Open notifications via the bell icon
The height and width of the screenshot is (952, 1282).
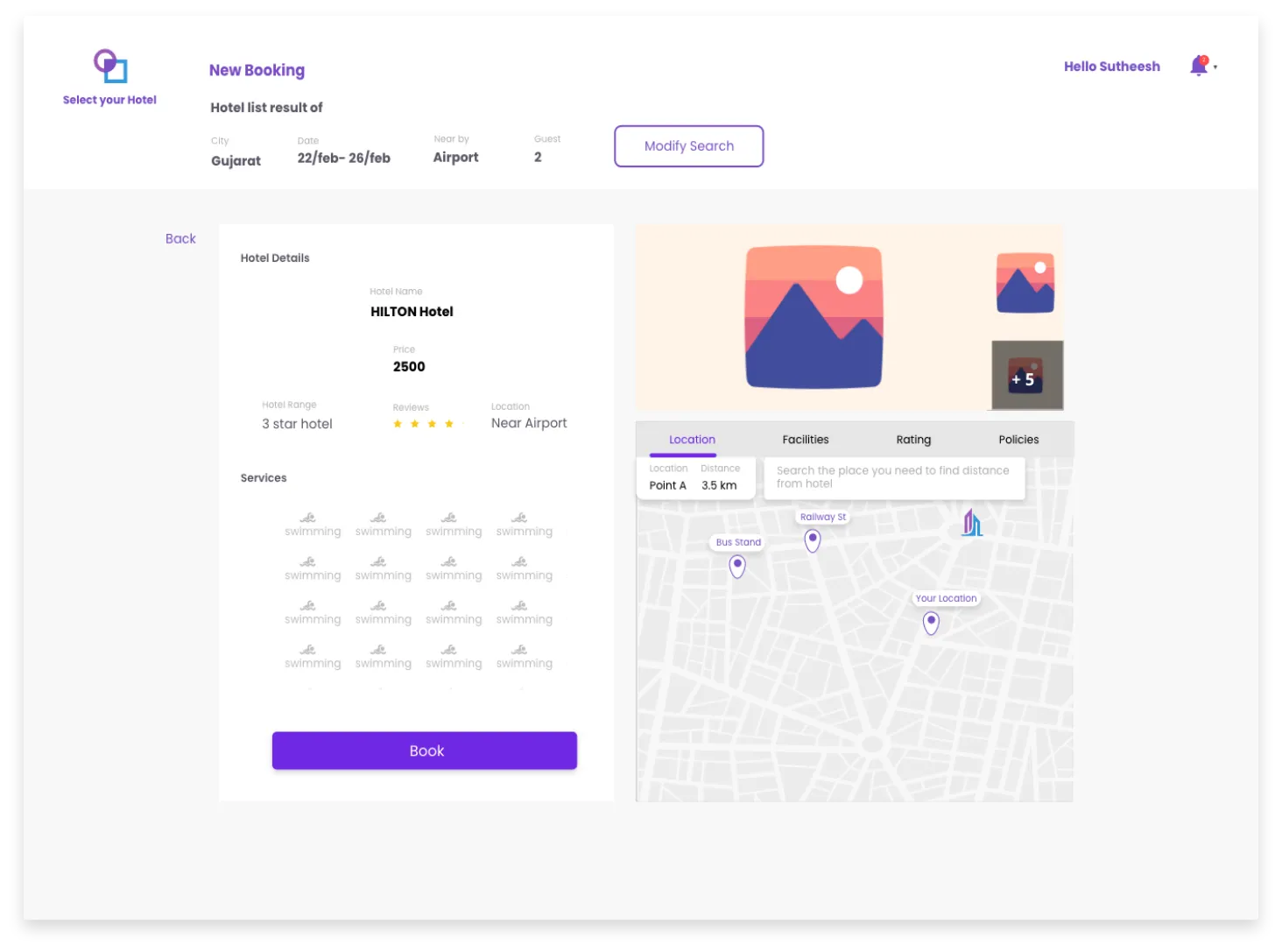click(x=1198, y=66)
